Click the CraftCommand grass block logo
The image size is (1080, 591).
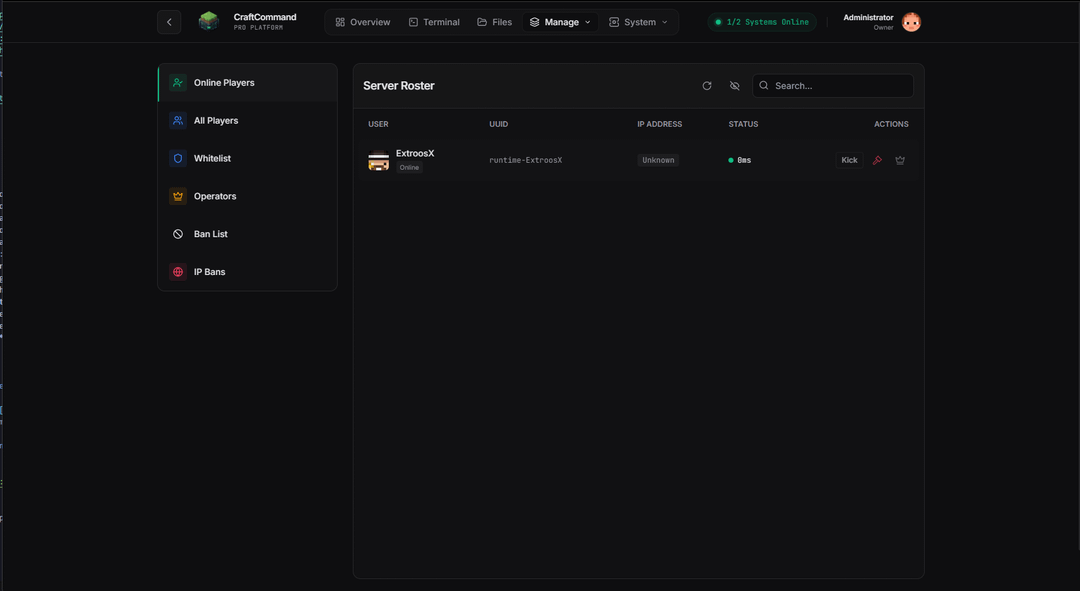point(208,21)
